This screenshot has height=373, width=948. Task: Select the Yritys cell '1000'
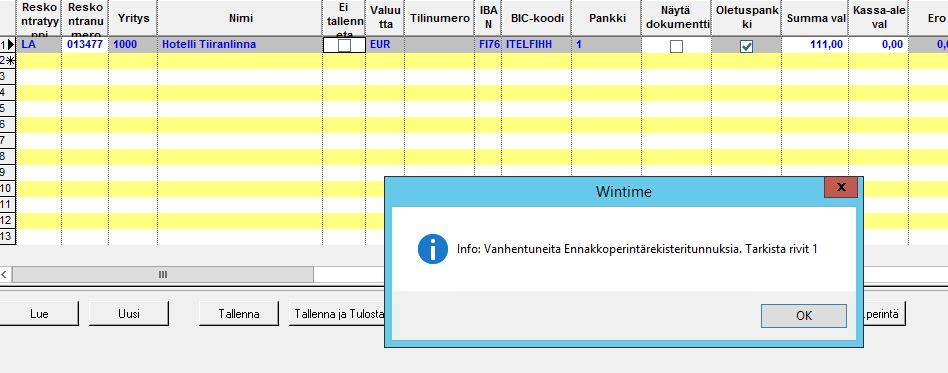(x=133, y=45)
